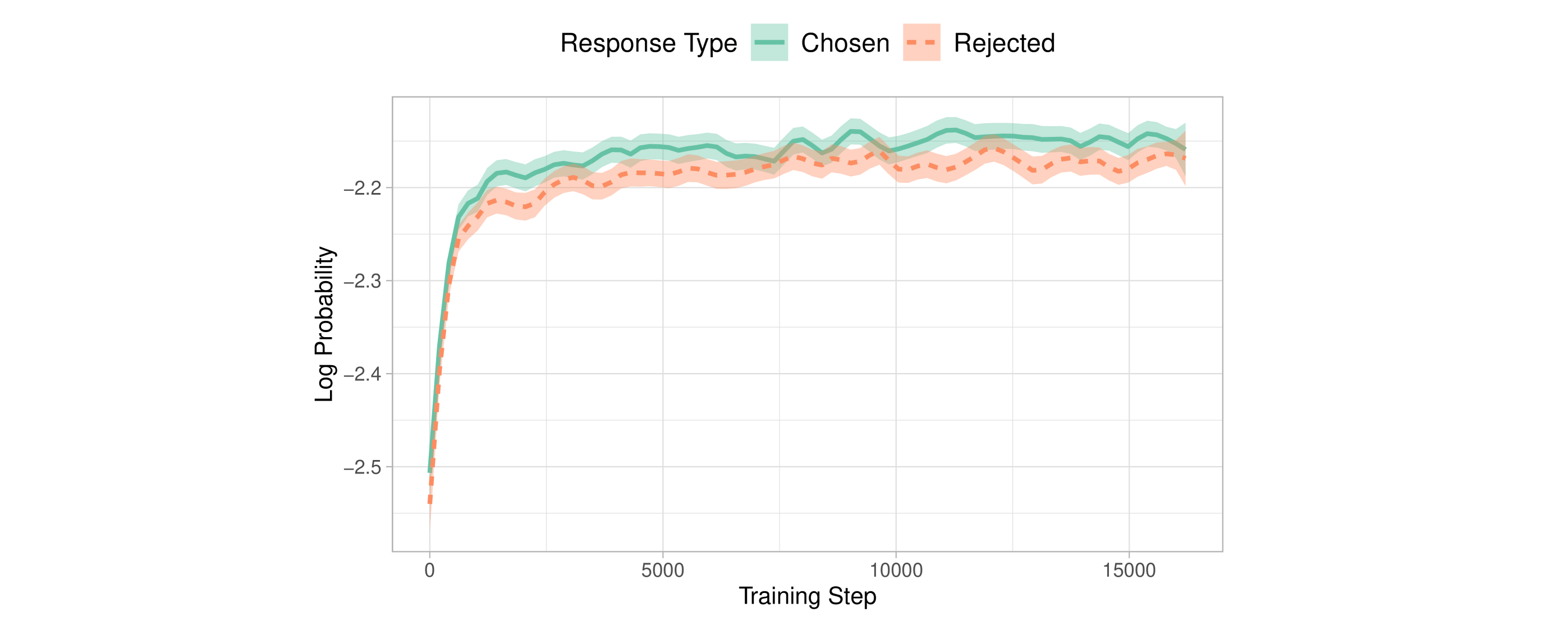The height and width of the screenshot is (621, 1568).
Task: Click the green Chosen legend swatch
Action: coord(769,43)
